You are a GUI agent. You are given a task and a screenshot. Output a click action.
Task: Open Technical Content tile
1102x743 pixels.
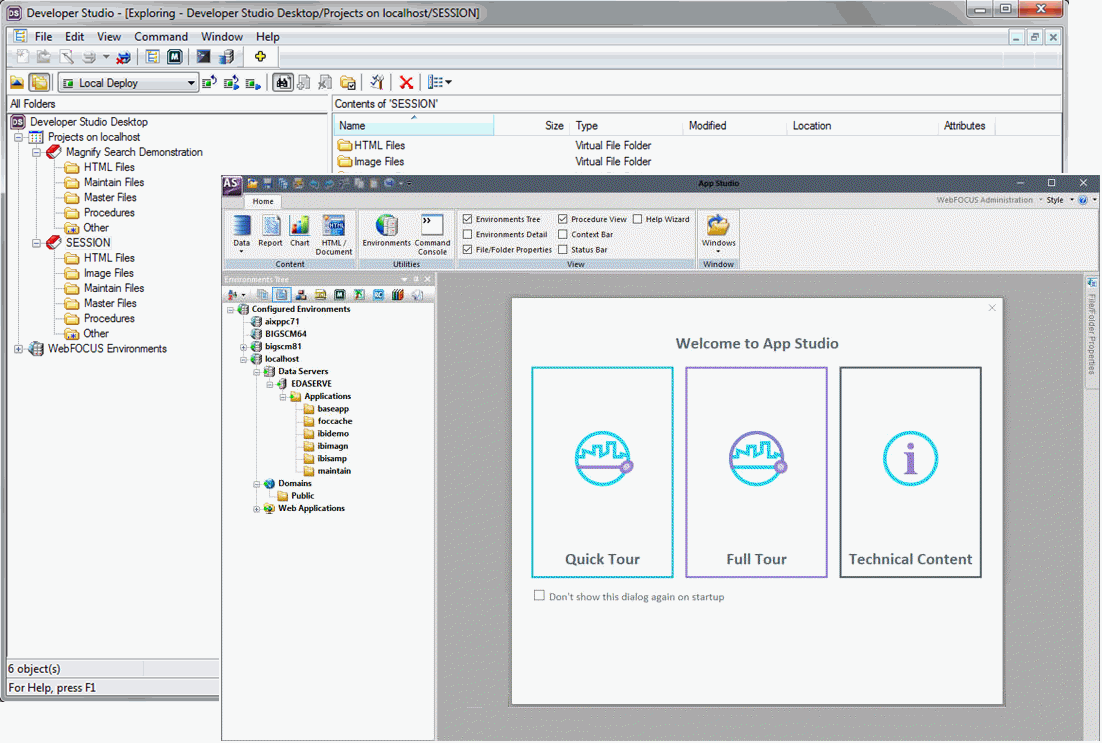click(910, 472)
